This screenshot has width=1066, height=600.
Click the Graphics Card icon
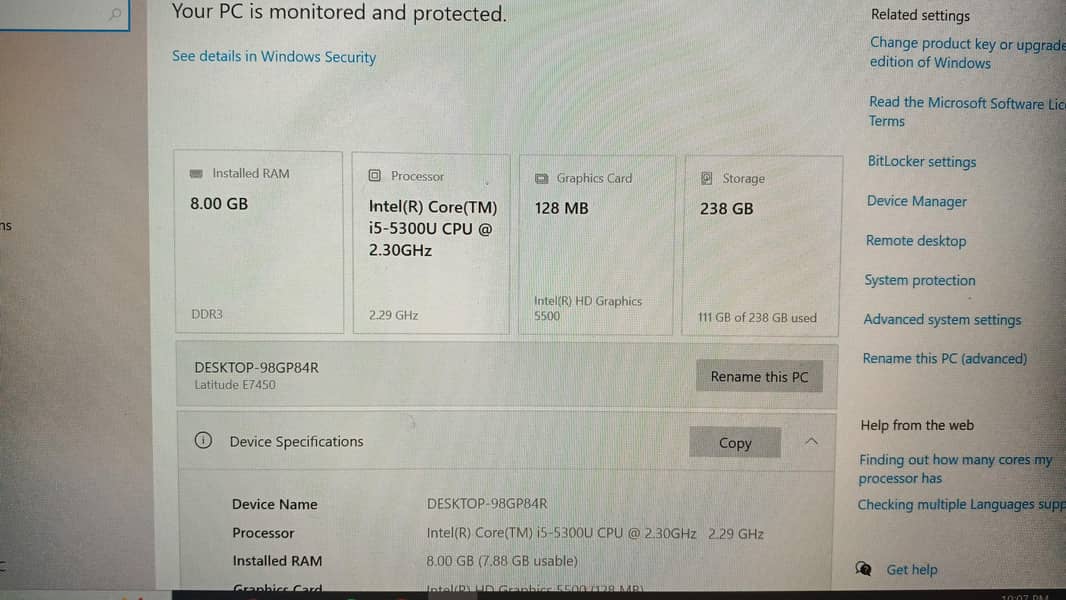coord(541,179)
